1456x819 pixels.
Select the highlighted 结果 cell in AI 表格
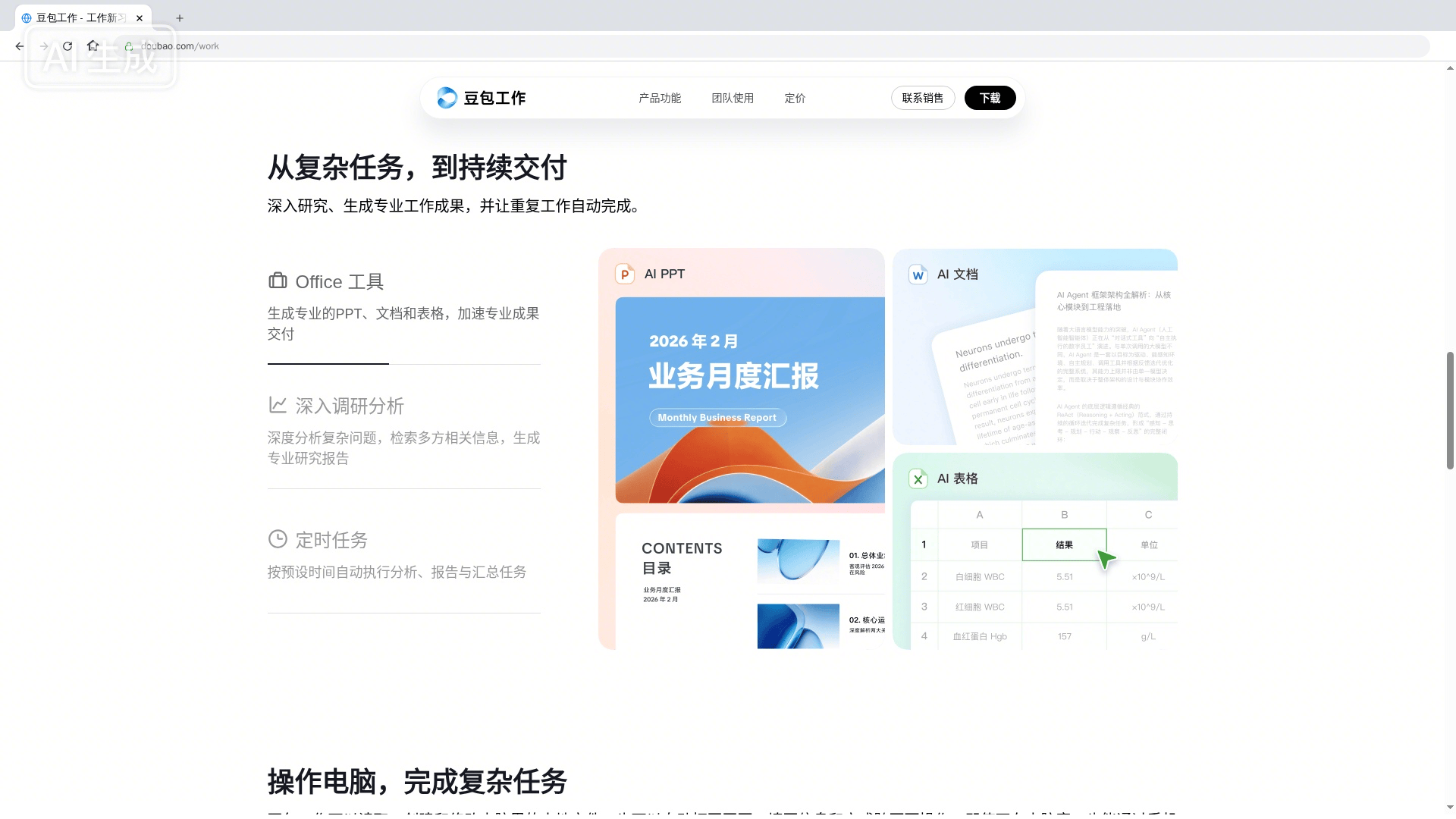[1064, 545]
